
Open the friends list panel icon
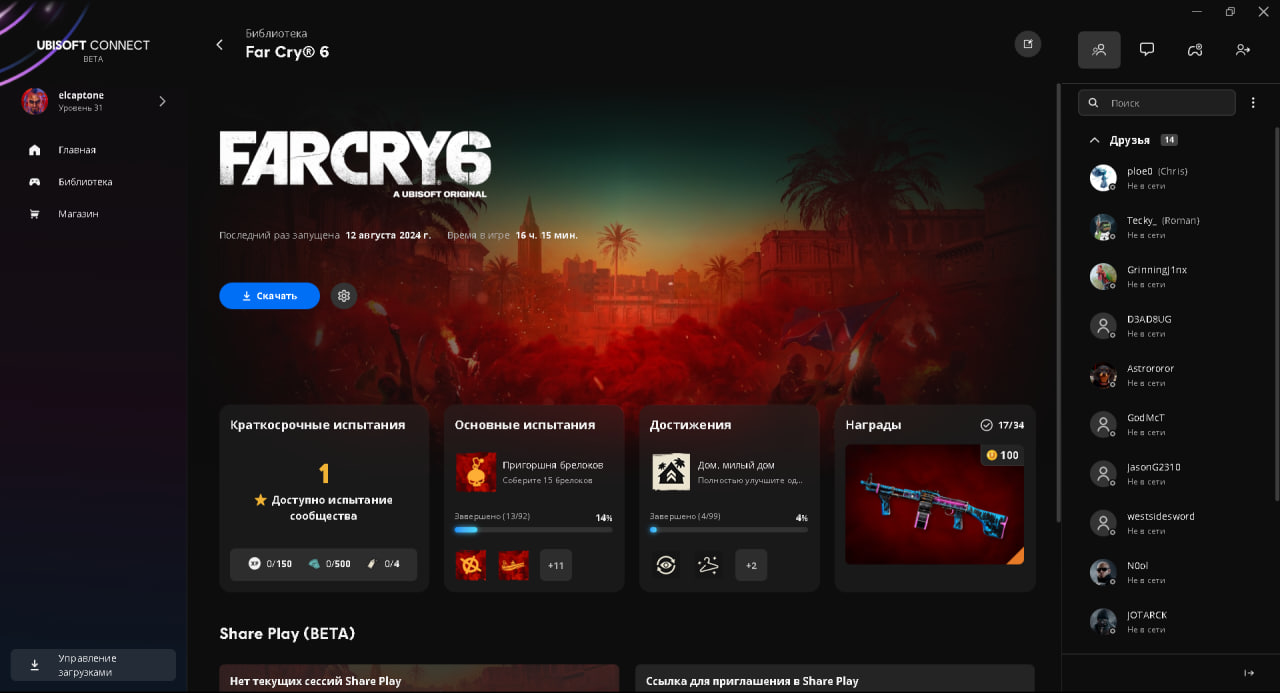coord(1099,49)
